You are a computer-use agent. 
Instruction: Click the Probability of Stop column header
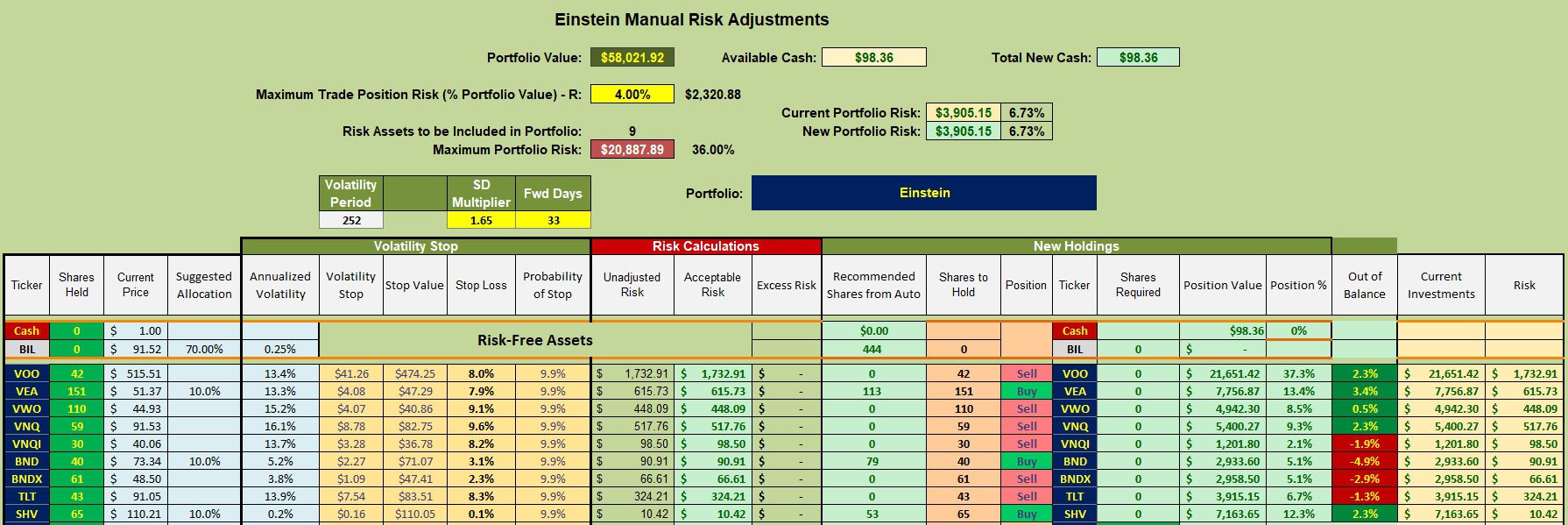pyautogui.click(x=553, y=285)
